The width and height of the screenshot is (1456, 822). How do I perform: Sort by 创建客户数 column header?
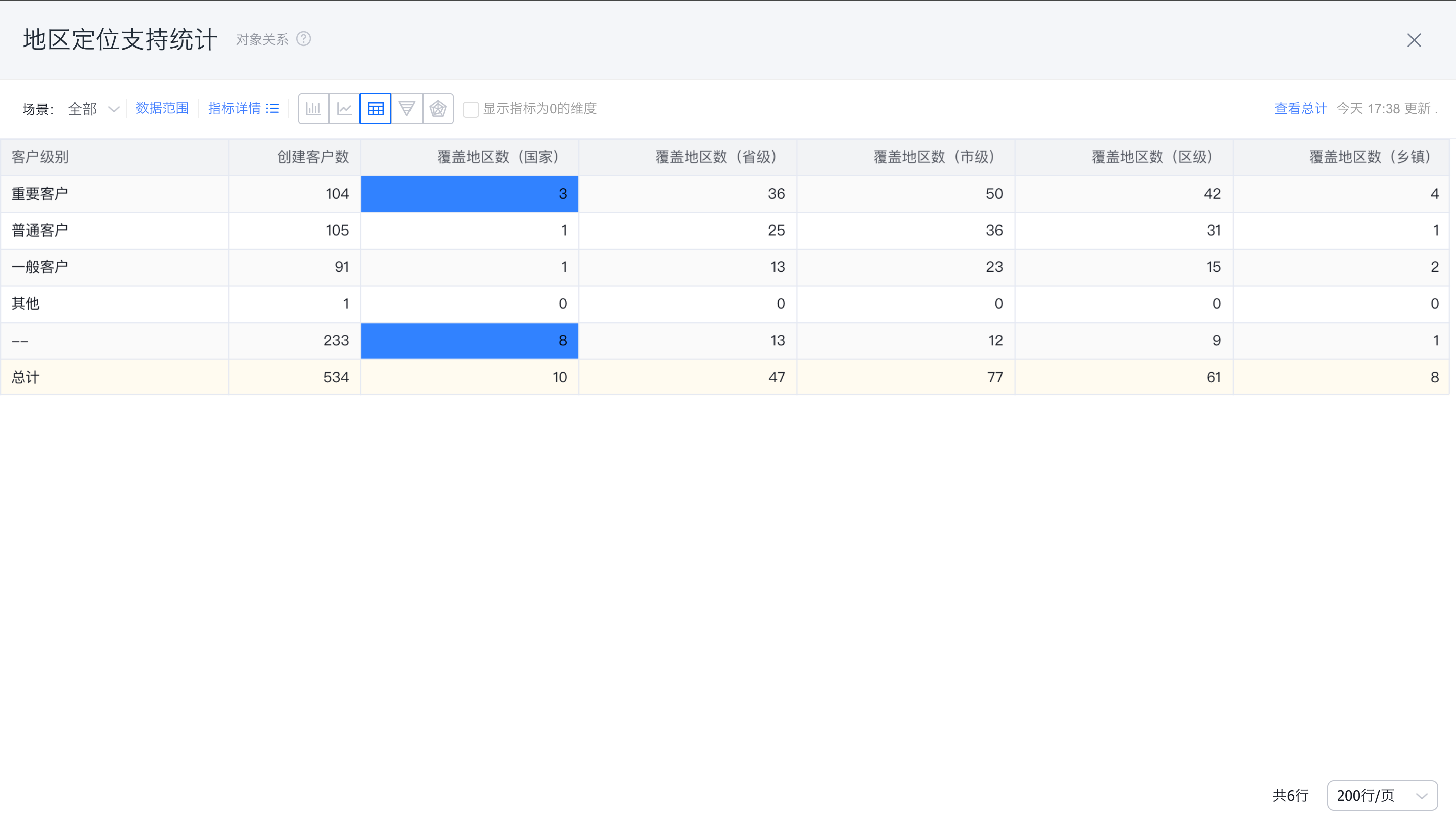click(x=312, y=157)
